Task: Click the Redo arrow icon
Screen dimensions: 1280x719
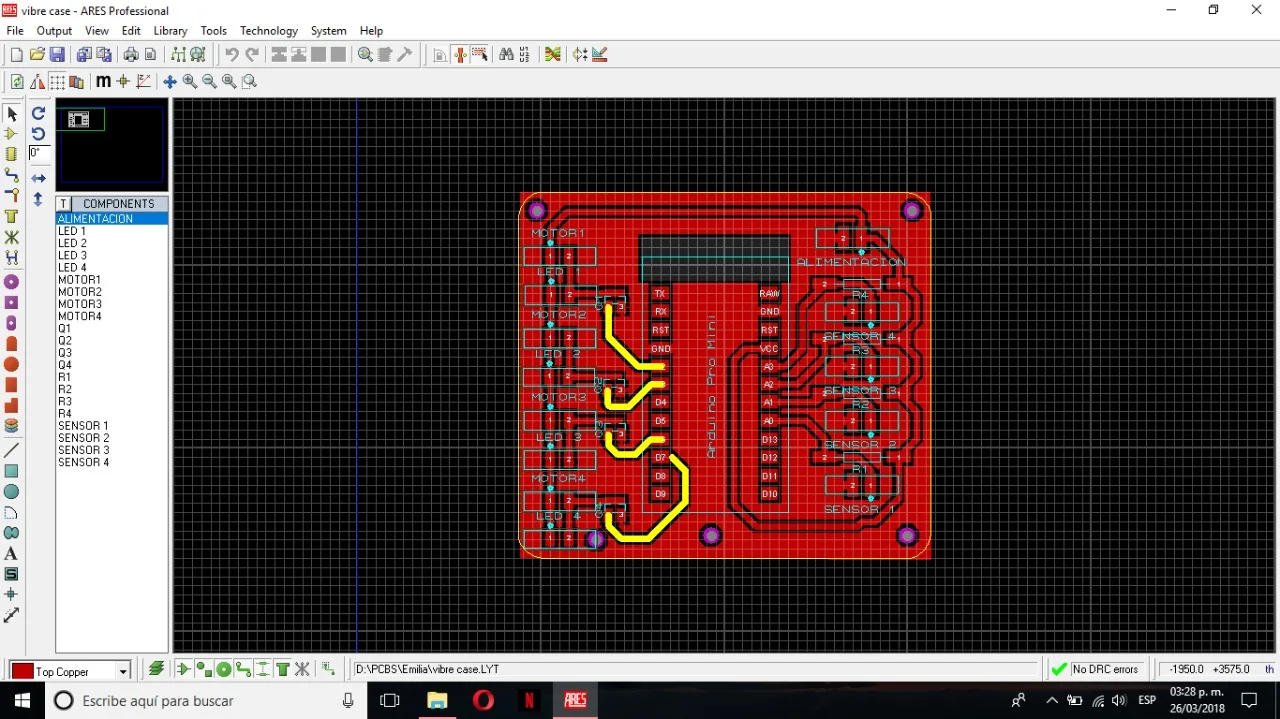Action: coord(252,55)
